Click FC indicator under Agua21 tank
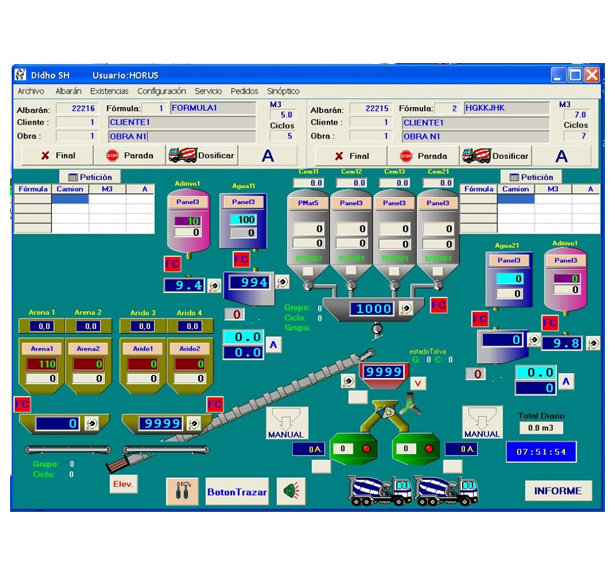Image resolution: width=615 pixels, height=574 pixels. tap(480, 319)
